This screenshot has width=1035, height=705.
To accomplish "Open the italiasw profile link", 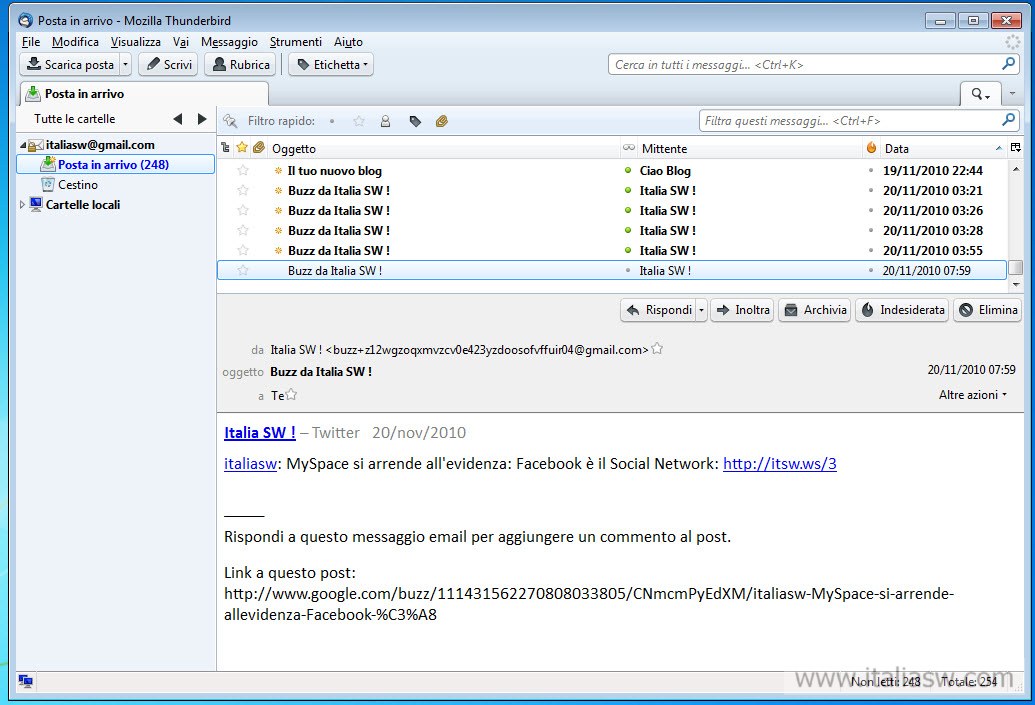I will tap(250, 464).
